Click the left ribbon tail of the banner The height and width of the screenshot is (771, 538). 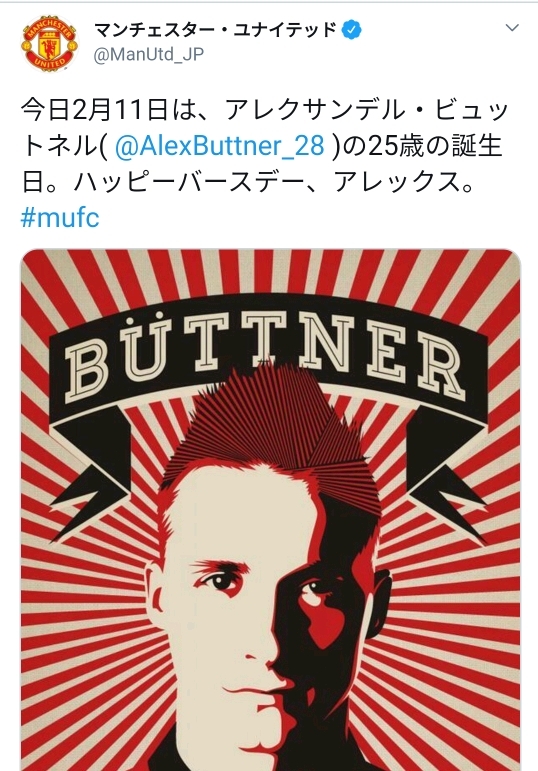click(x=91, y=479)
